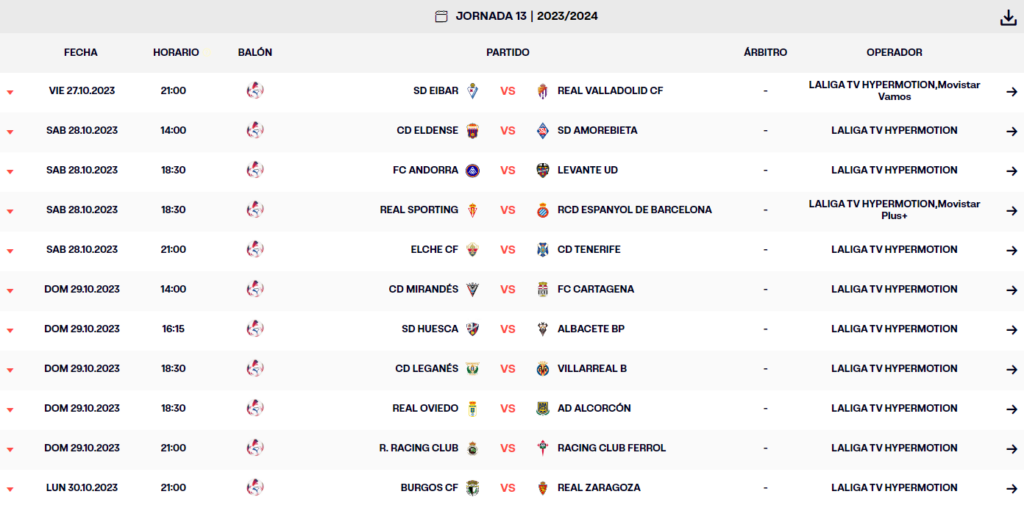Click the Villarreal B club crest
Viewport: 1024px width, 508px height.
click(x=543, y=369)
